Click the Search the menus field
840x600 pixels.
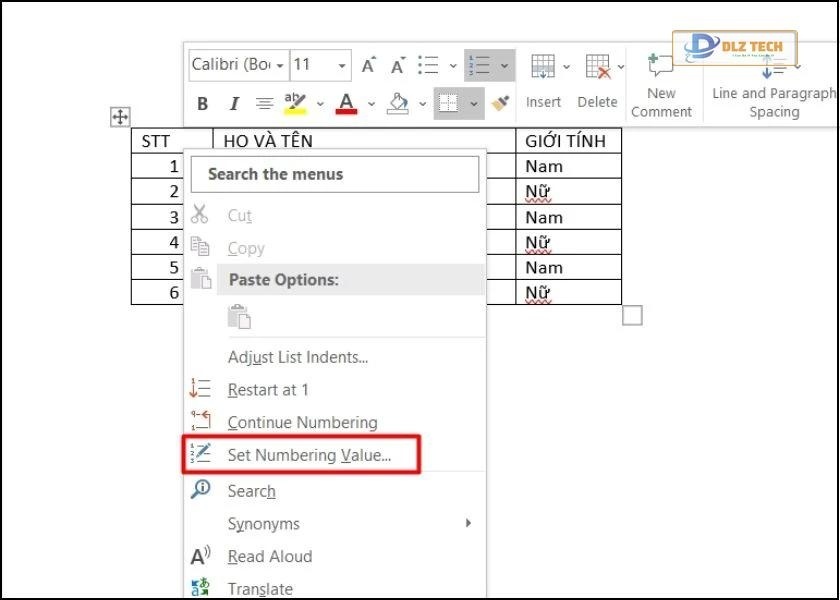(x=334, y=174)
